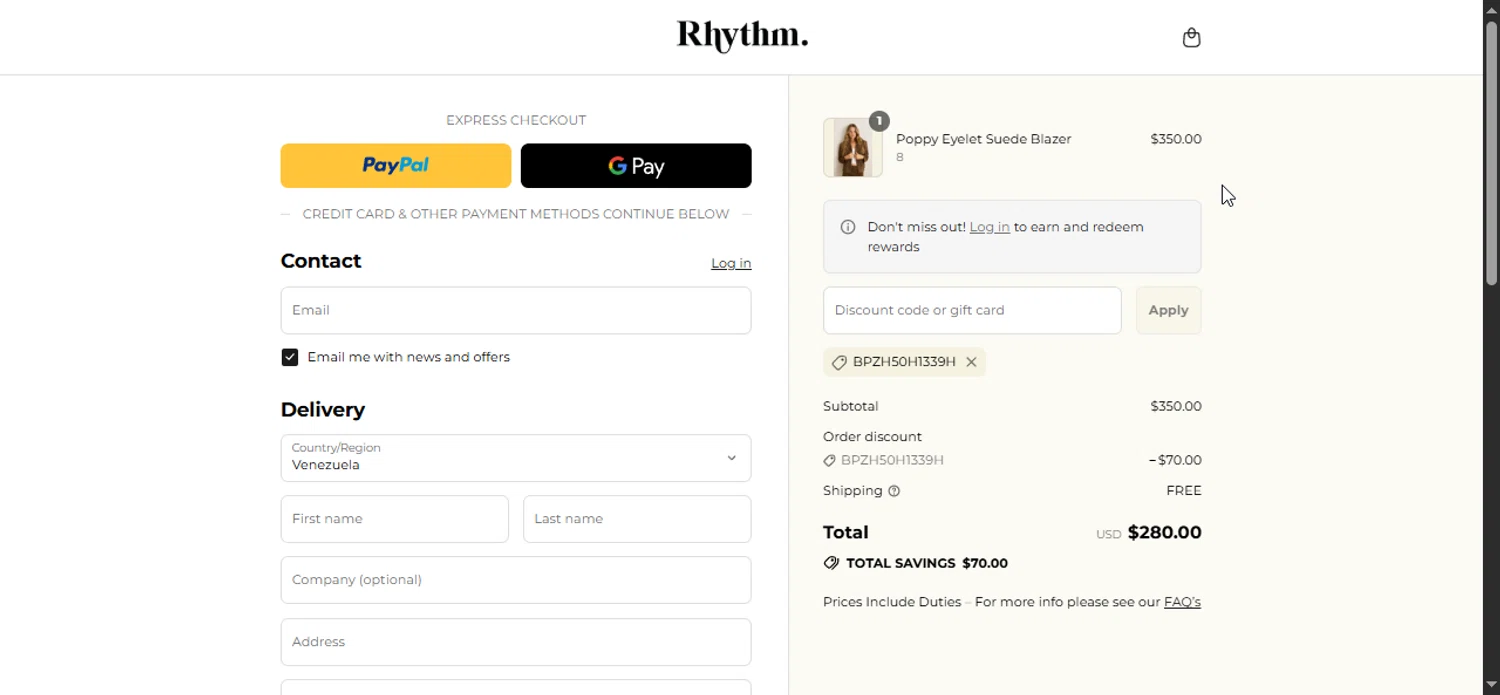Click Log in link in rewards notice
Screen dimensions: 1500x695
(990, 227)
